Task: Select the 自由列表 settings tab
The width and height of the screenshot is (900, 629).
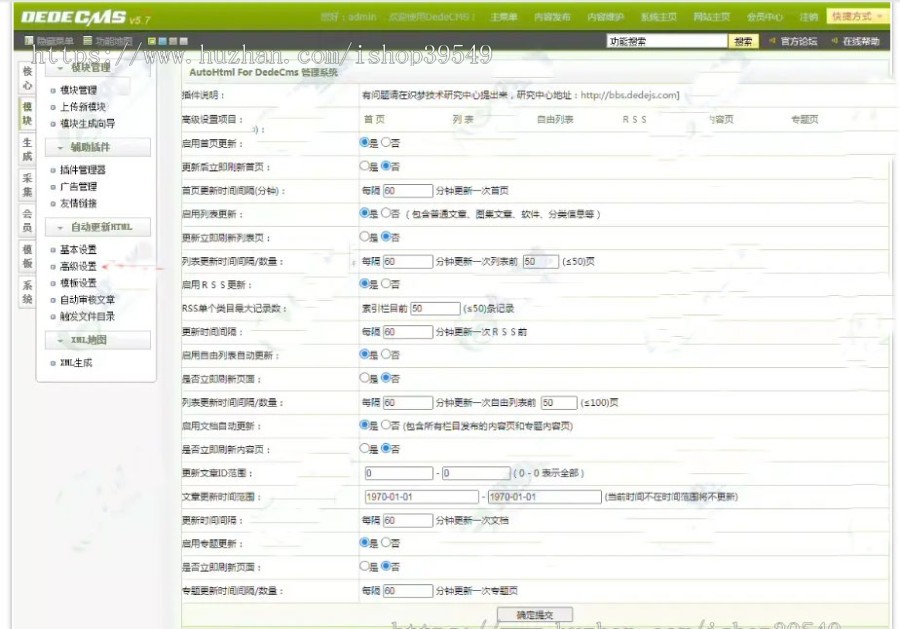Action: pyautogui.click(x=555, y=119)
